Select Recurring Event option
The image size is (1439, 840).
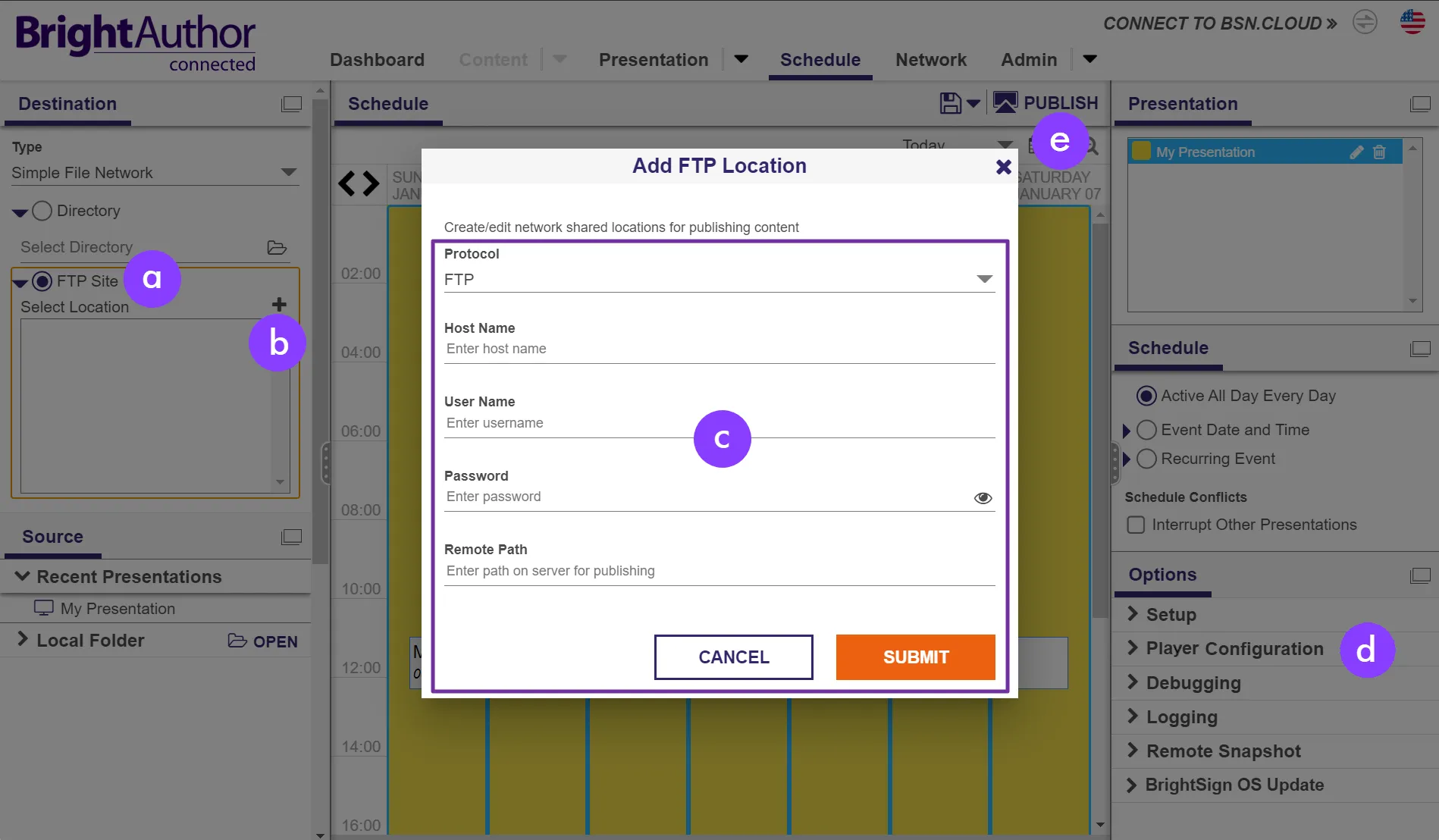pos(1146,459)
